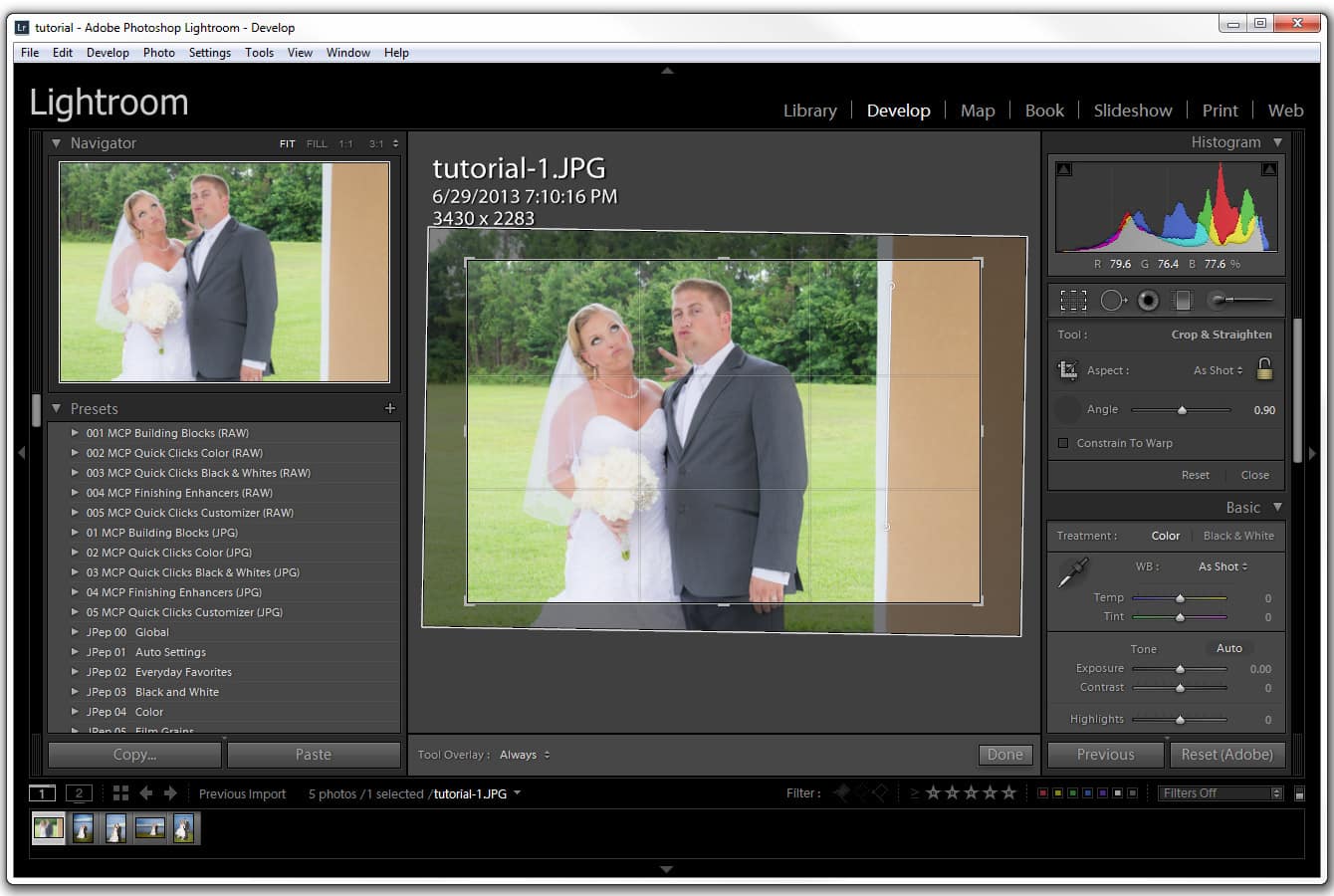This screenshot has height=896, width=1334.
Task: Switch Treatment to Black & White
Action: (1238, 536)
